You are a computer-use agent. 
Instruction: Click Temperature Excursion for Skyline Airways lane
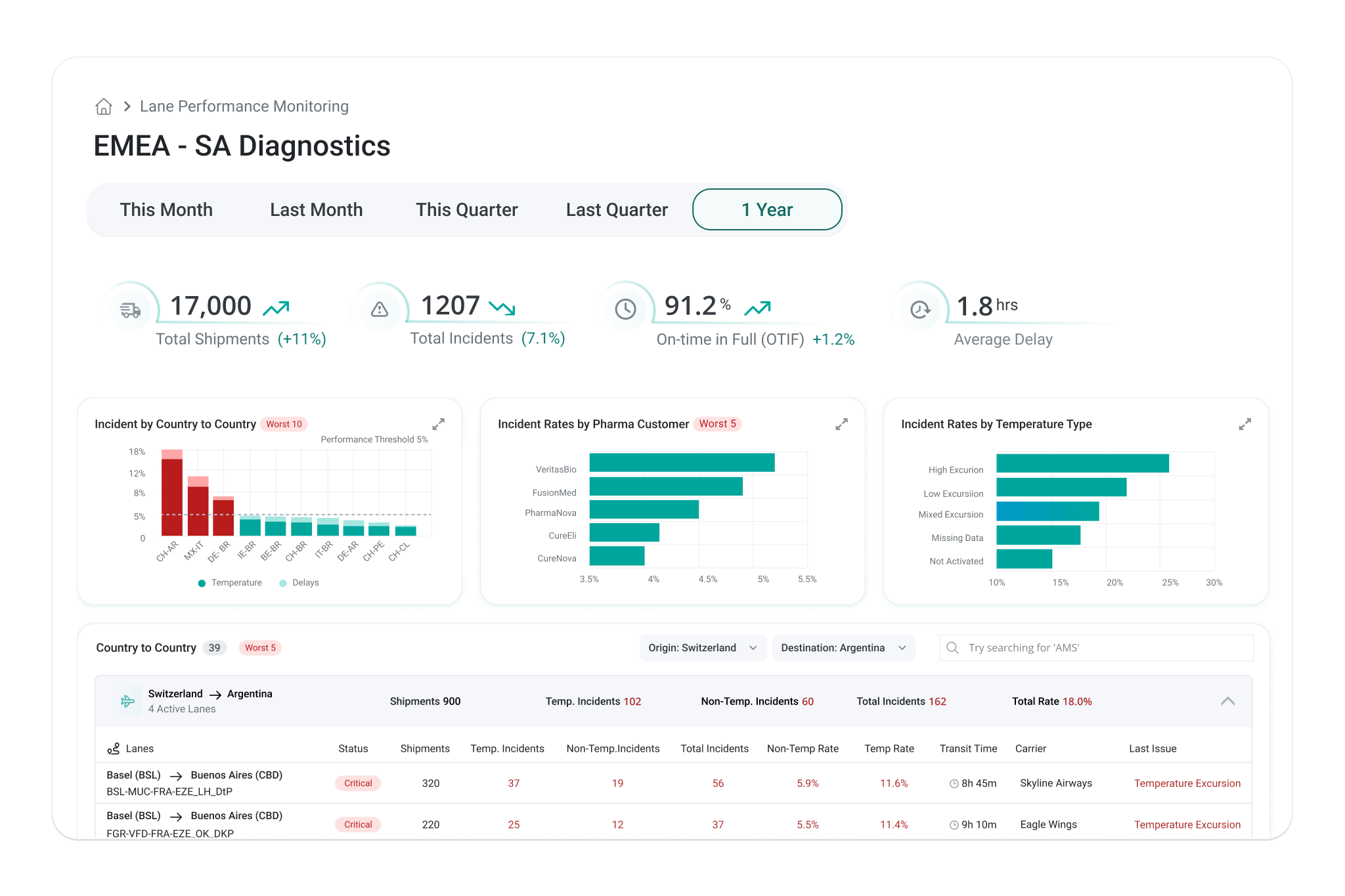pyautogui.click(x=1187, y=783)
